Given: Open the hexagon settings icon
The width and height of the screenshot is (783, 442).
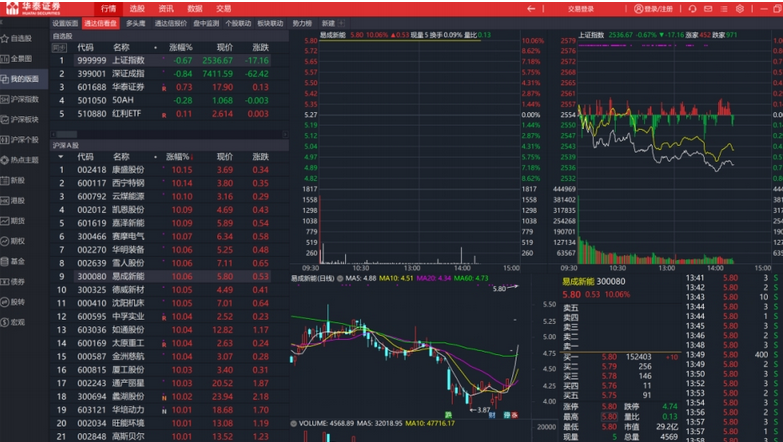Looking at the screenshot, I should (x=740, y=8).
